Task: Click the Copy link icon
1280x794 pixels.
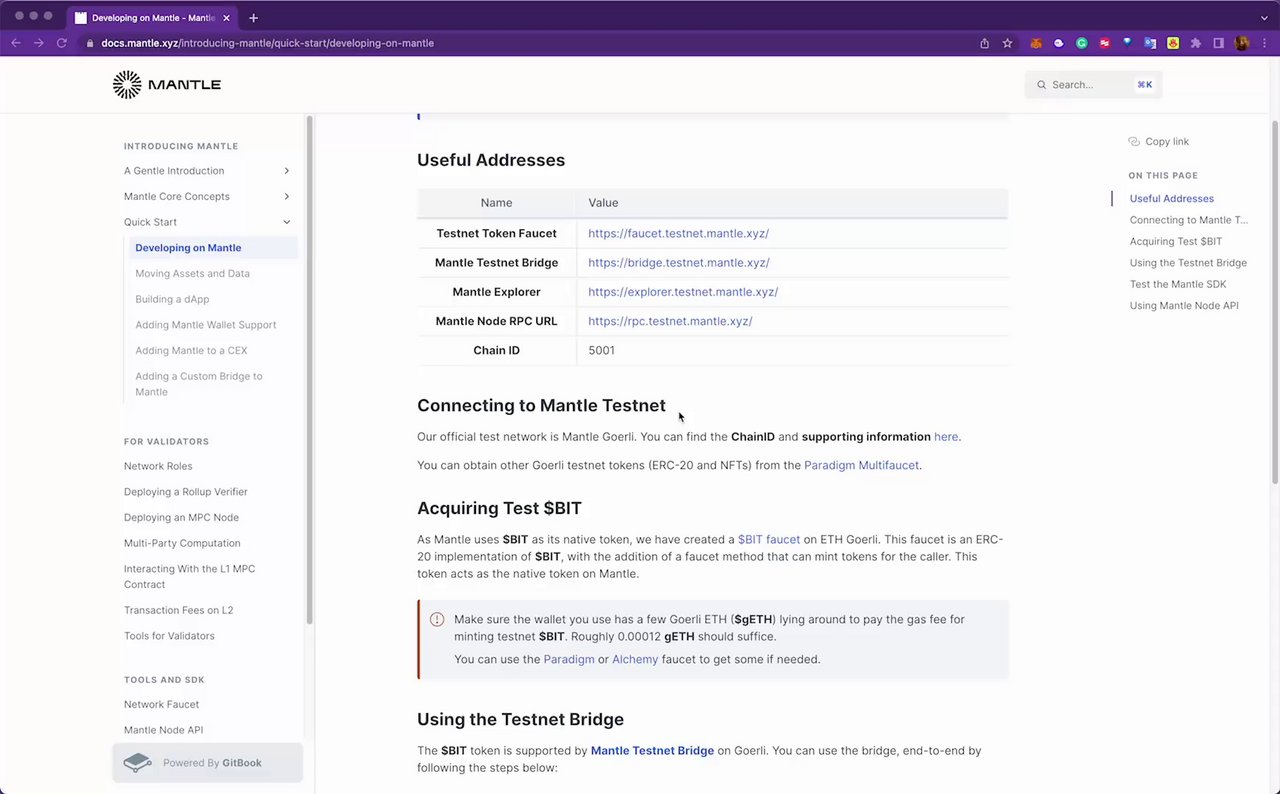Action: click(1134, 142)
